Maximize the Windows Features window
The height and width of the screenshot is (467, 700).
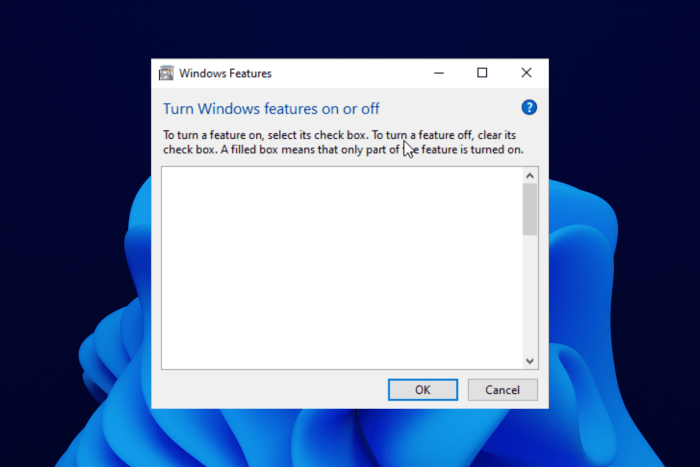(482, 73)
